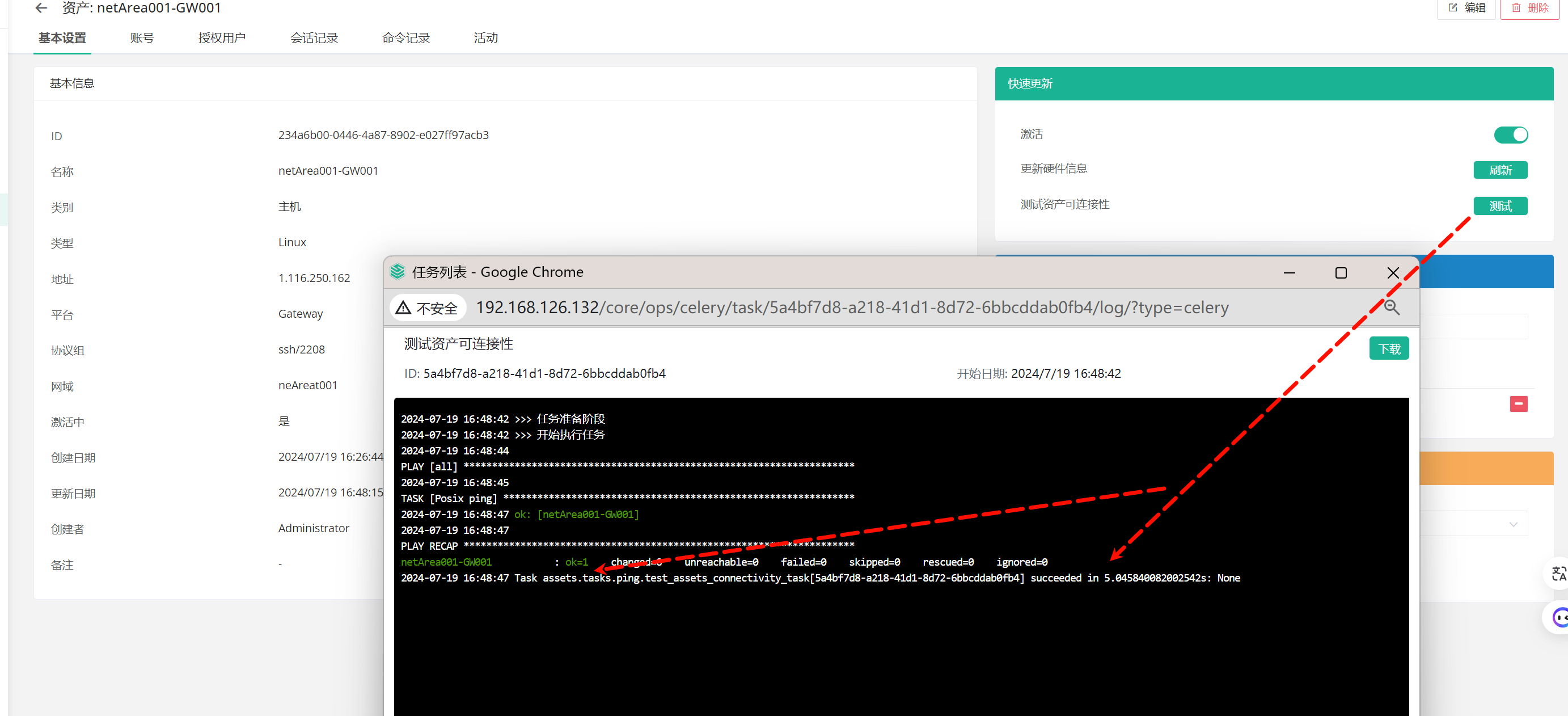Toggle the 激活 activation switch
1568x716 pixels.
tap(1510, 134)
